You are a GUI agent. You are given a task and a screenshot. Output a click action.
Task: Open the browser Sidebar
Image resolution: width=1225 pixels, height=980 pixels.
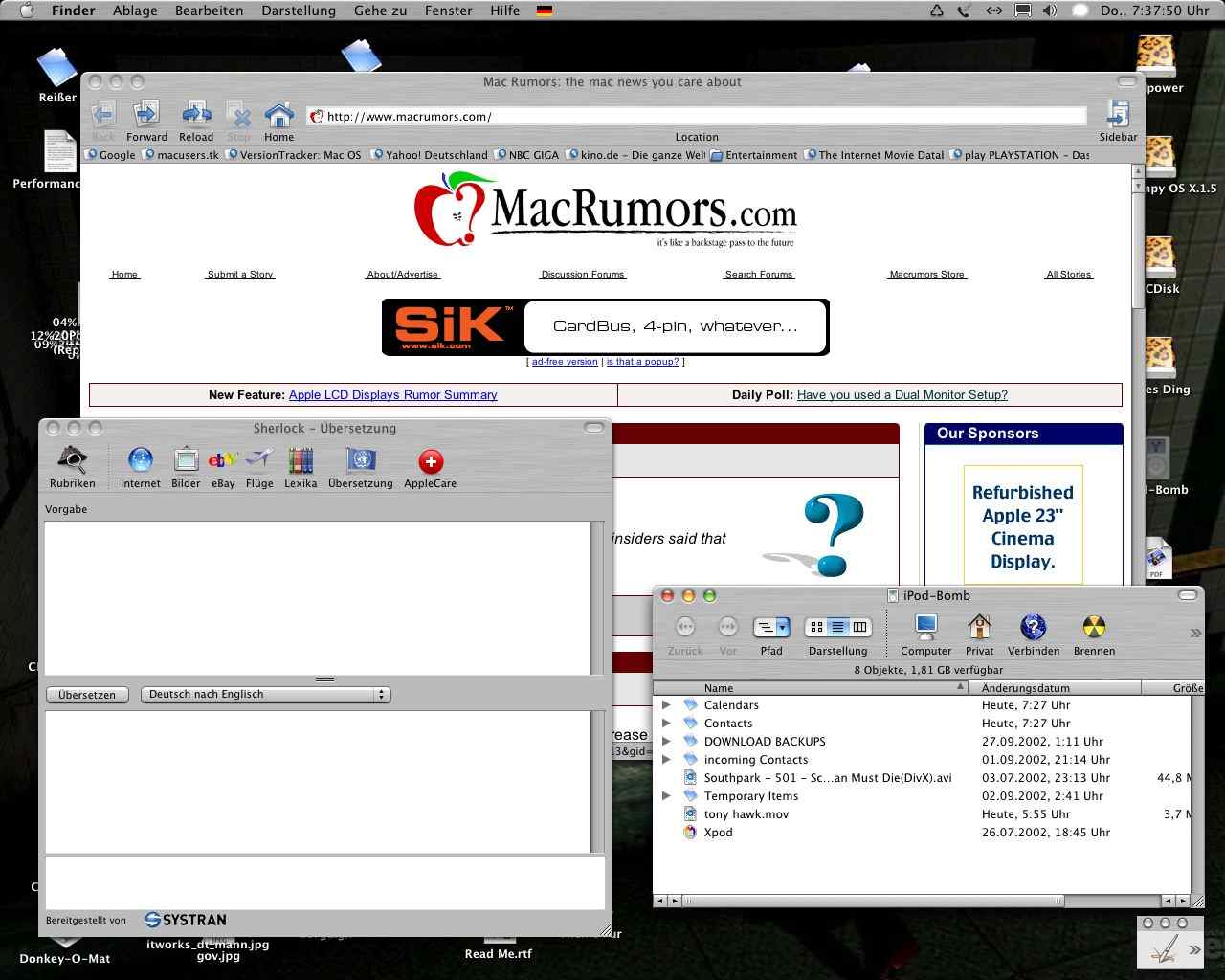[x=1118, y=122]
